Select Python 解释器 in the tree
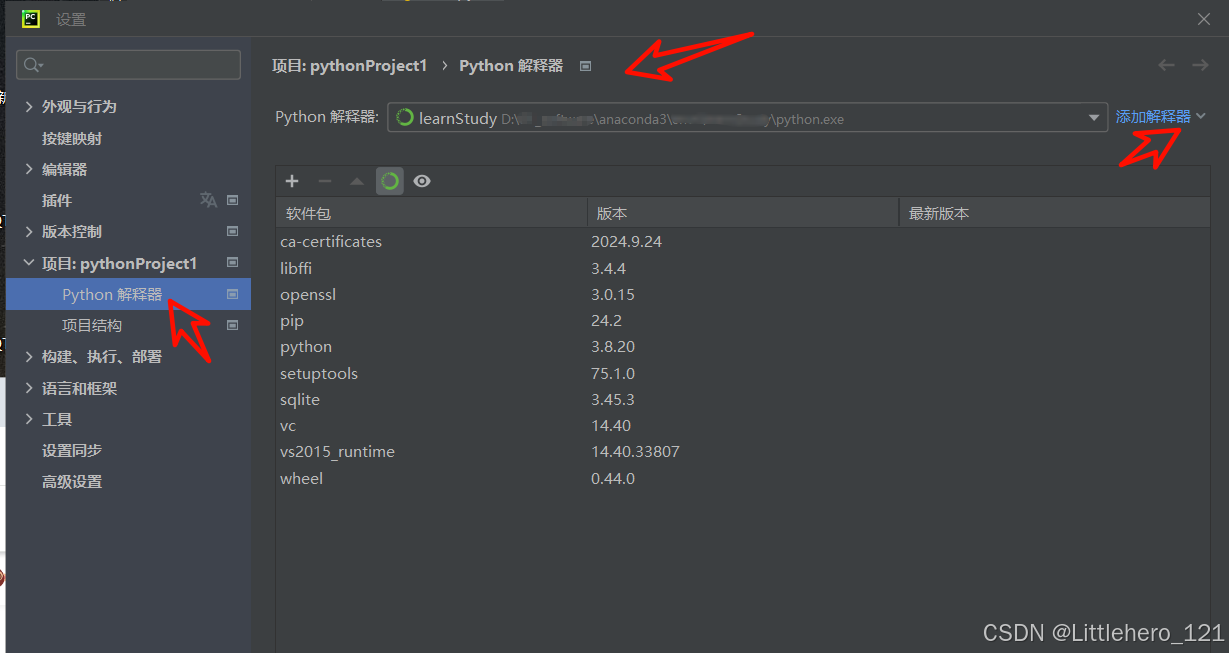 point(128,294)
